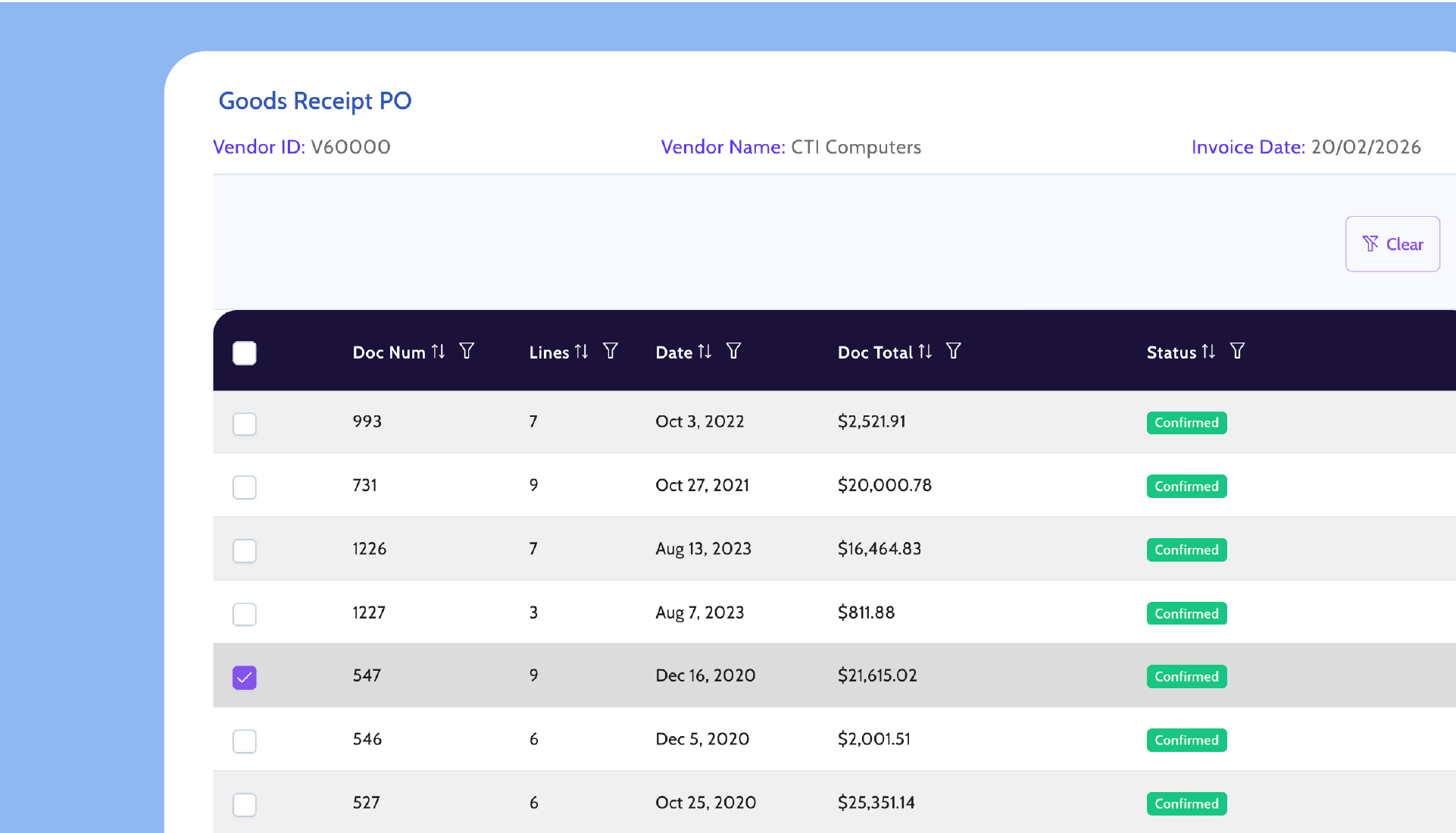Sort by Status arrows icon
The height and width of the screenshot is (833, 1456).
point(1208,352)
